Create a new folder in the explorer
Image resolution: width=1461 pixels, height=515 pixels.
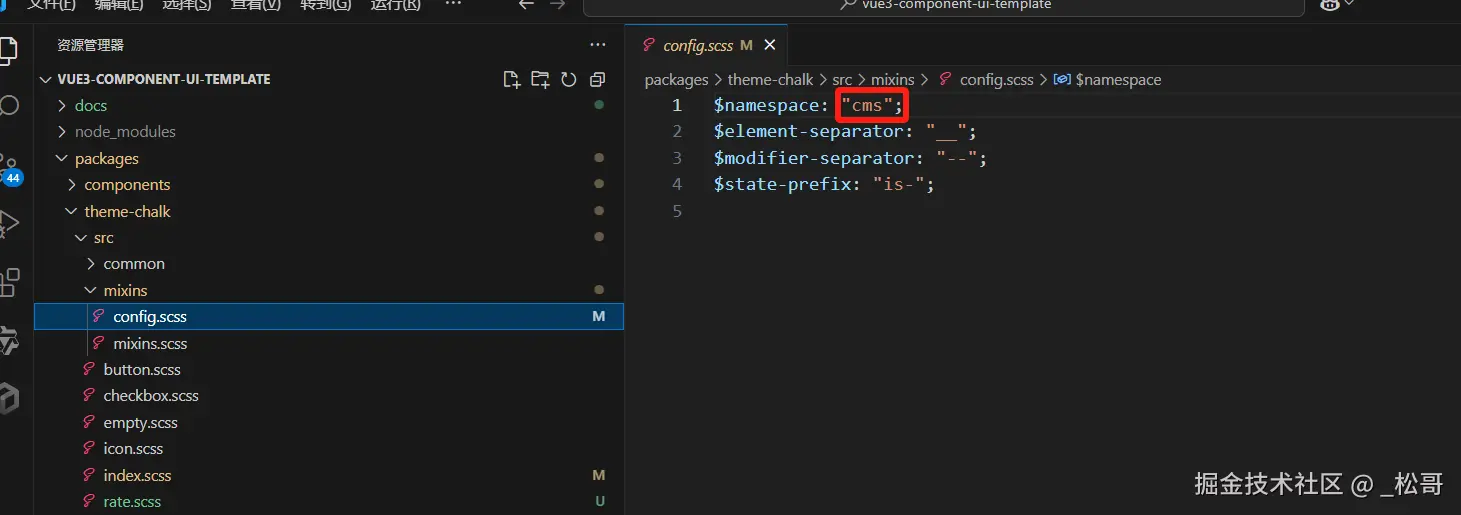pyautogui.click(x=540, y=79)
